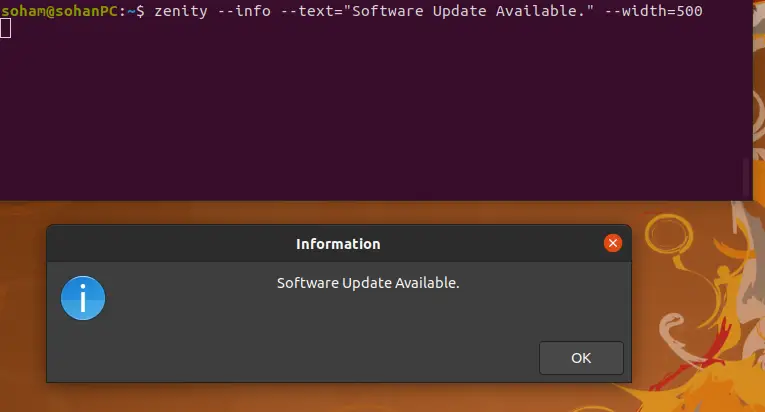Click the terminal's vertical scrollbar
This screenshot has width=765, height=412.
coord(746,177)
